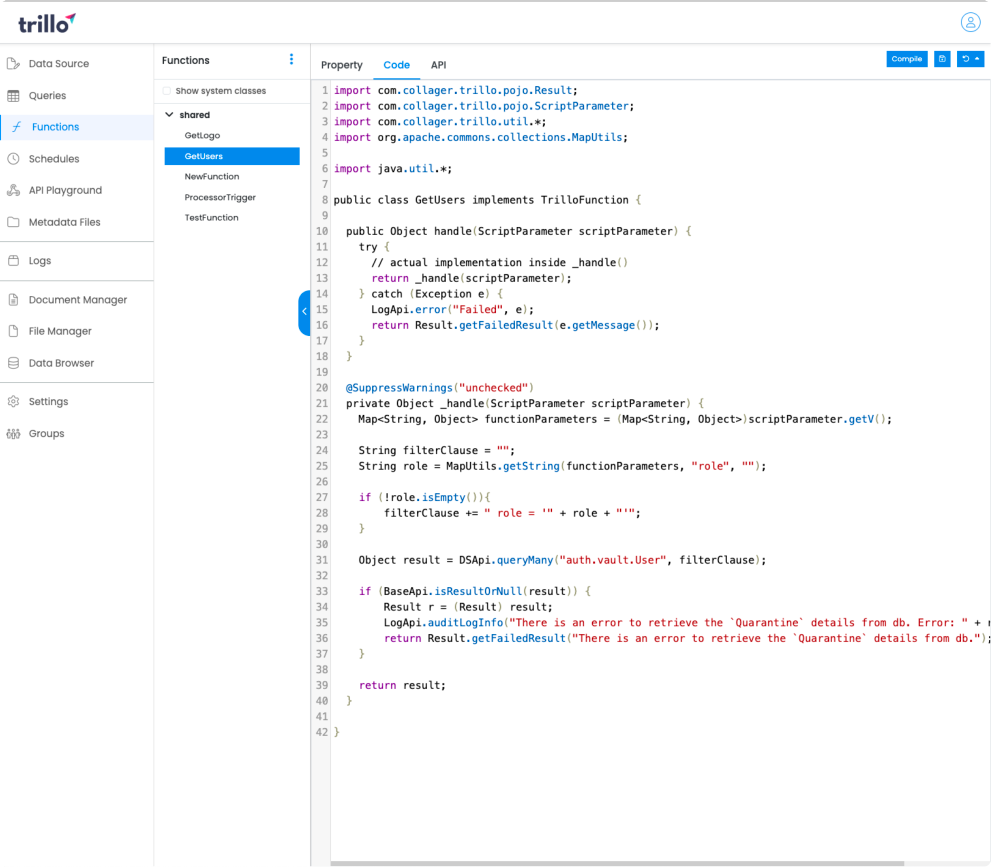
Task: Go to Queries in the sidebar
Action: [x=47, y=96]
